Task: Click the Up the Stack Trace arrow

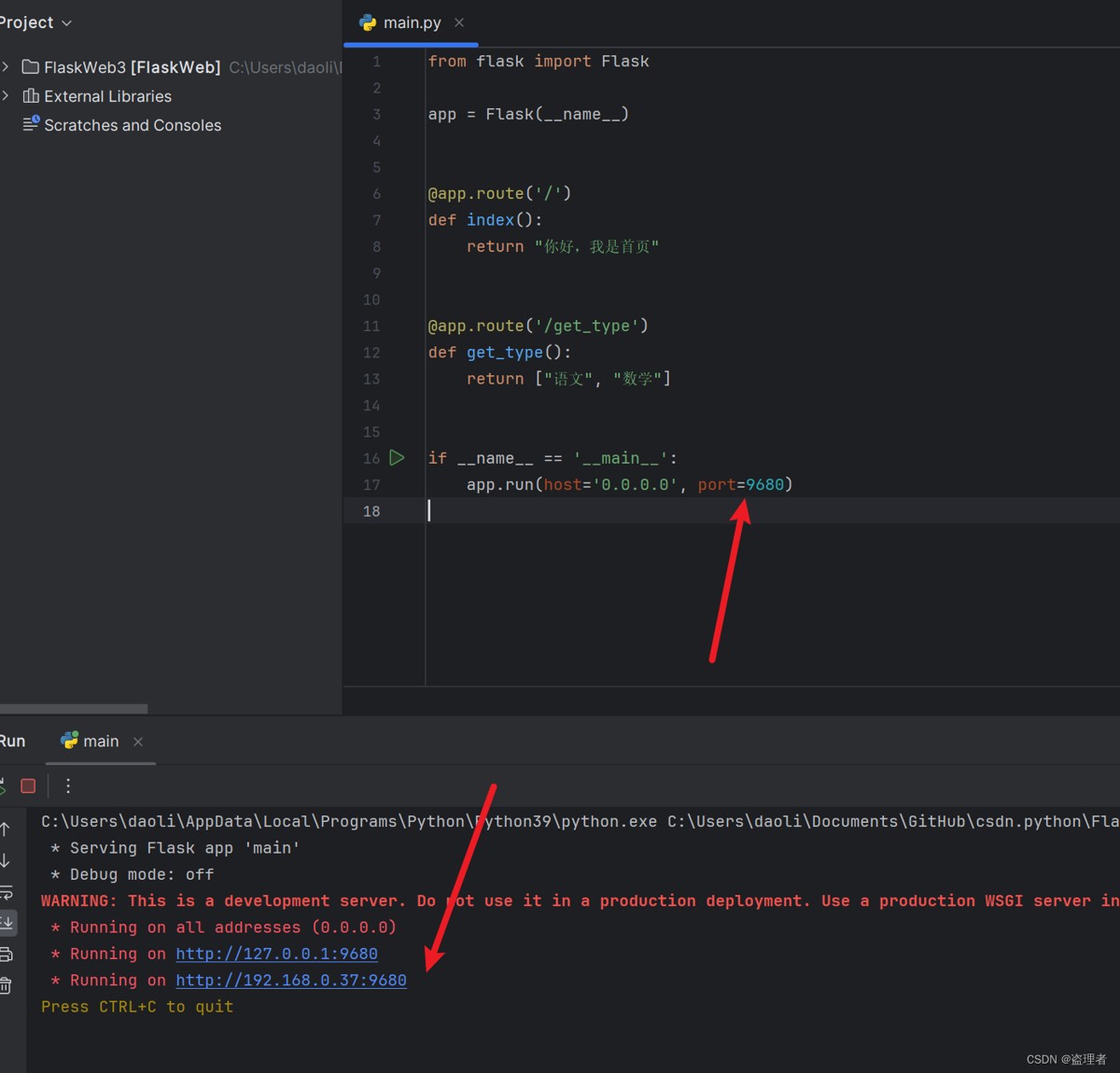Action: click(x=5, y=829)
